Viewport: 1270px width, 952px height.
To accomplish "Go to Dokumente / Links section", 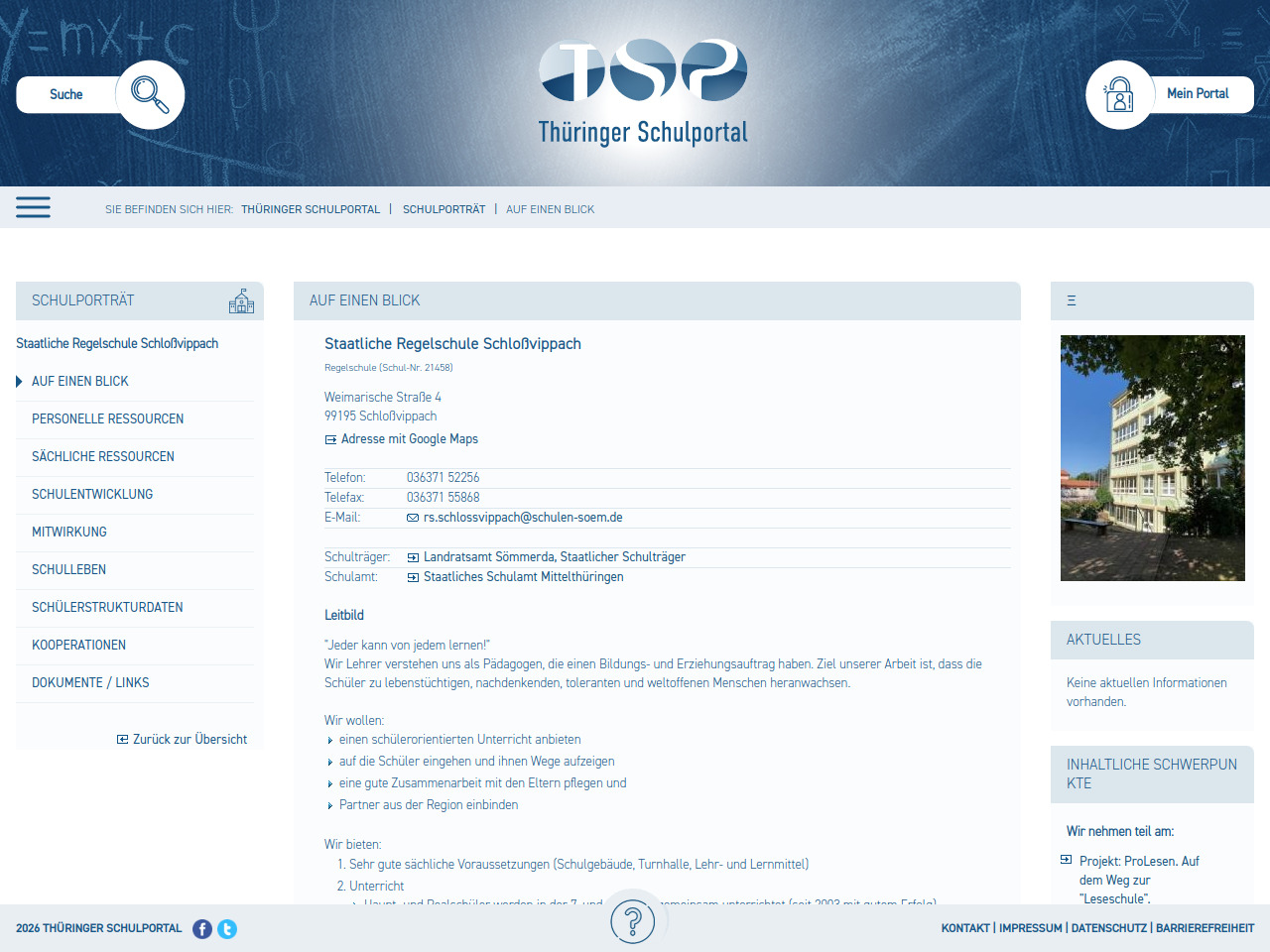I will click(x=90, y=683).
